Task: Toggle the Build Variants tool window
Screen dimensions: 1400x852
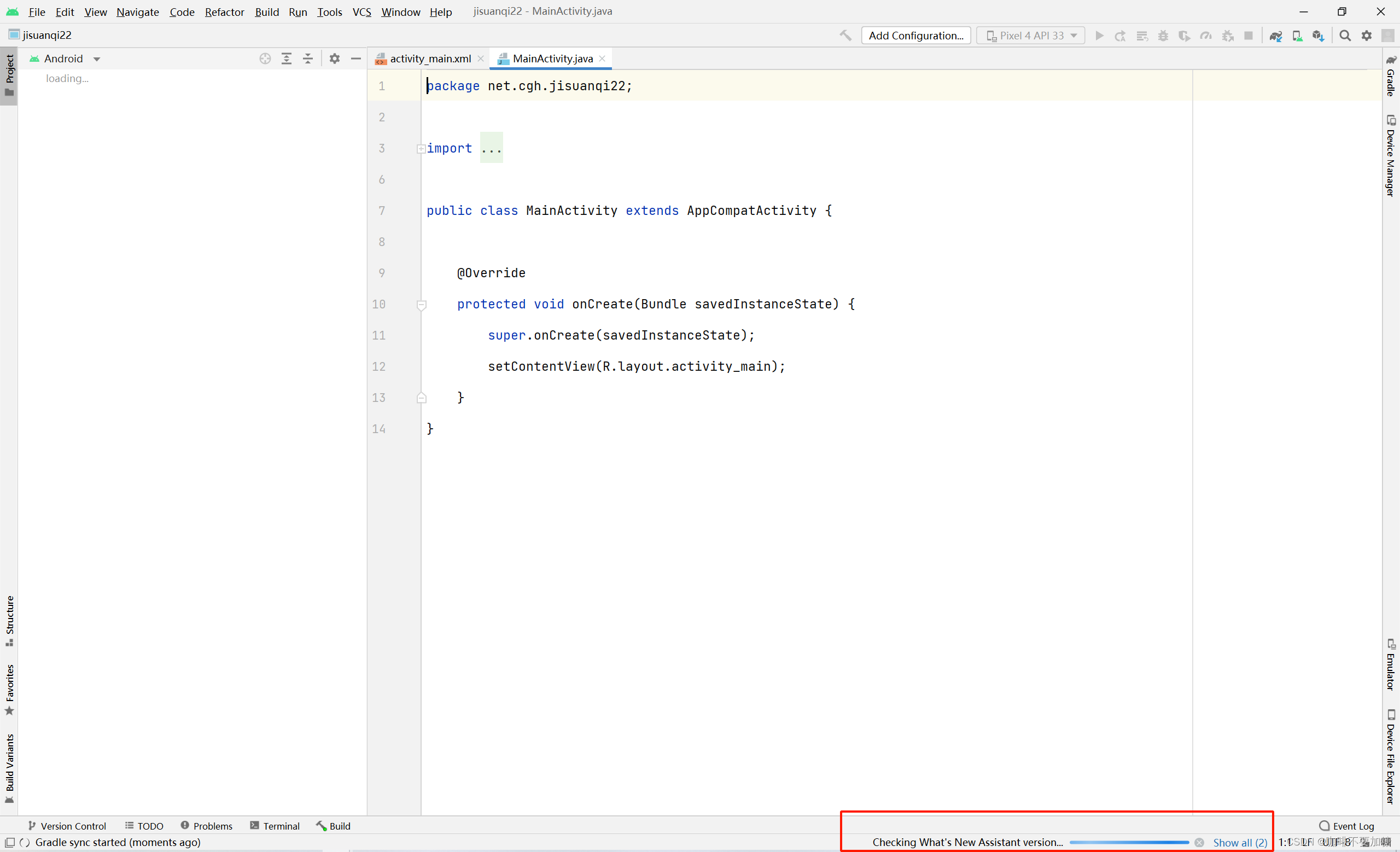Action: [9, 768]
